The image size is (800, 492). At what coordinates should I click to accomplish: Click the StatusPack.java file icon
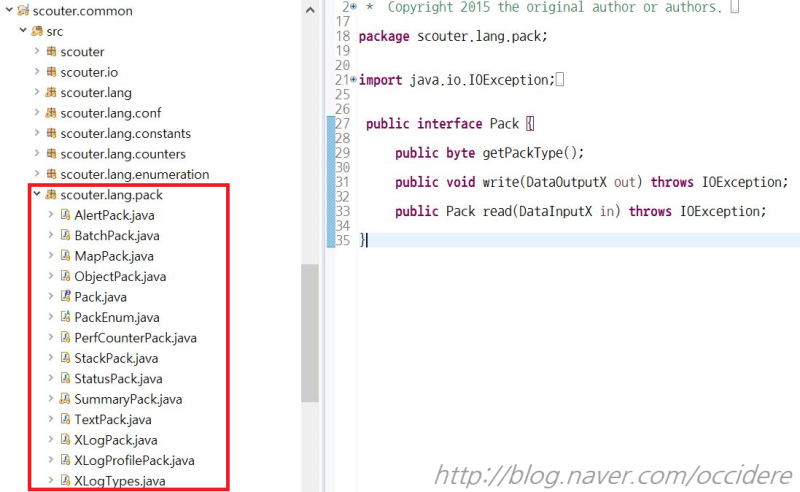click(x=65, y=378)
